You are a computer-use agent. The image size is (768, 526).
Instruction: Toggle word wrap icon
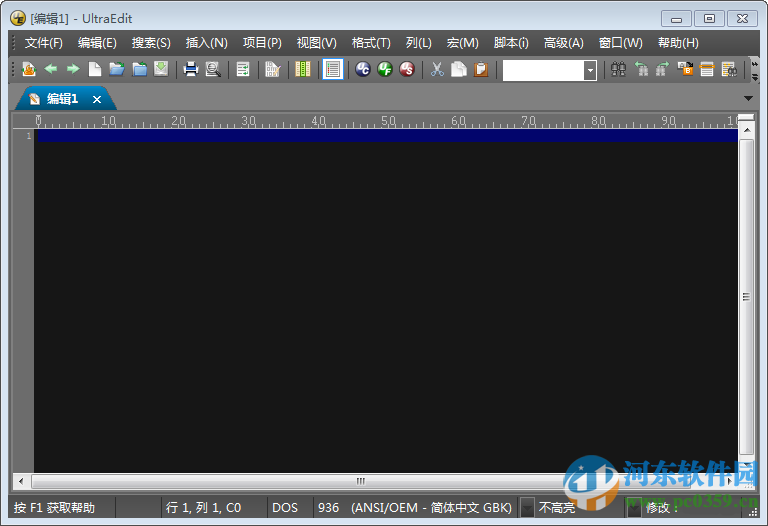(243, 69)
